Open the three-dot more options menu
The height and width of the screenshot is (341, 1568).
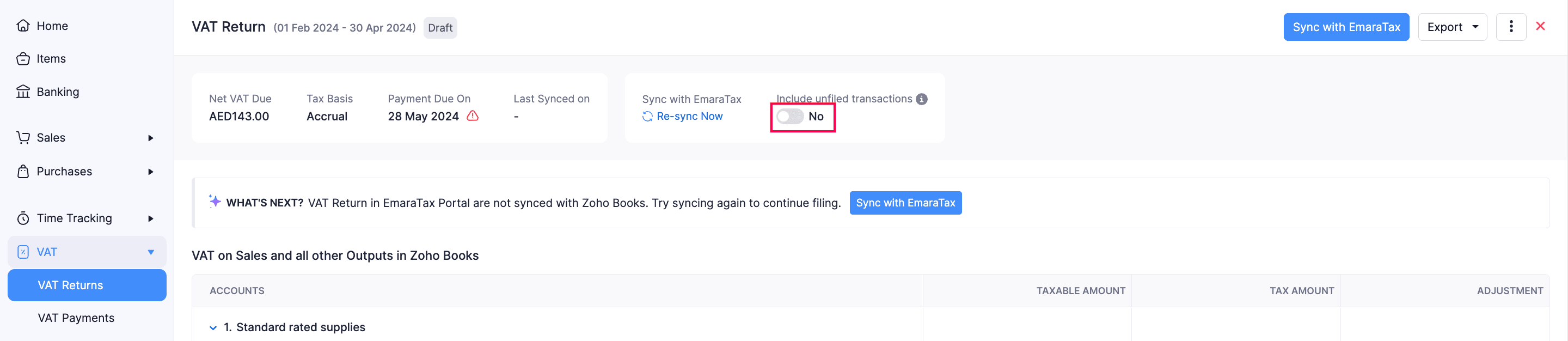pos(1510,27)
